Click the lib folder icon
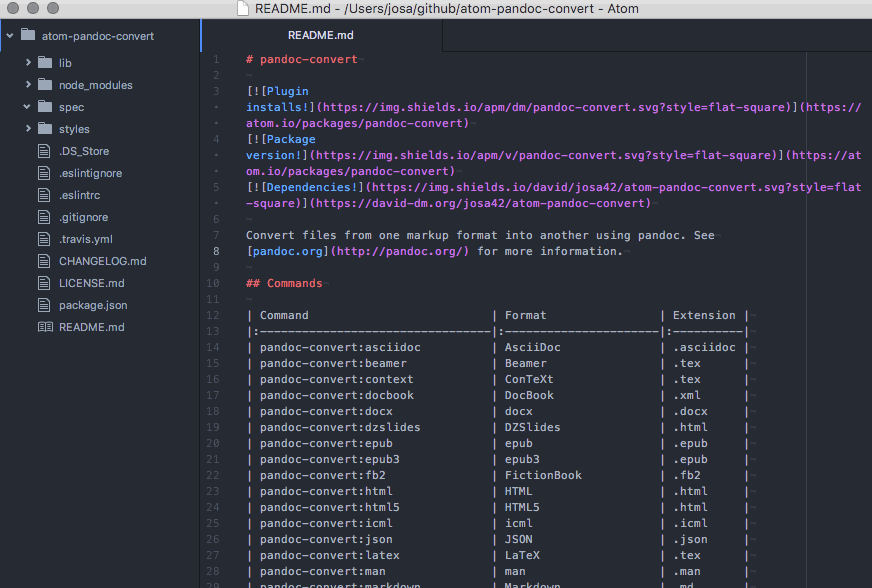 45,62
